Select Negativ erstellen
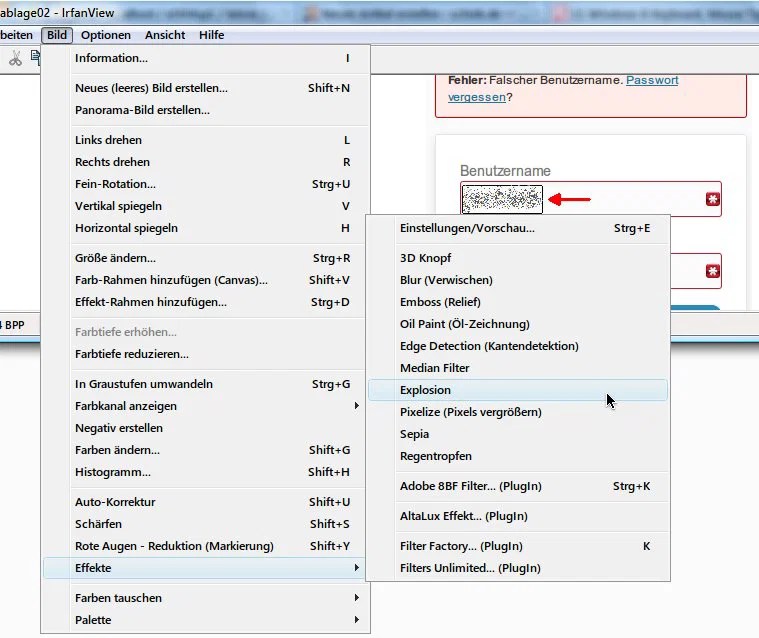The width and height of the screenshot is (759, 638). coord(206,428)
